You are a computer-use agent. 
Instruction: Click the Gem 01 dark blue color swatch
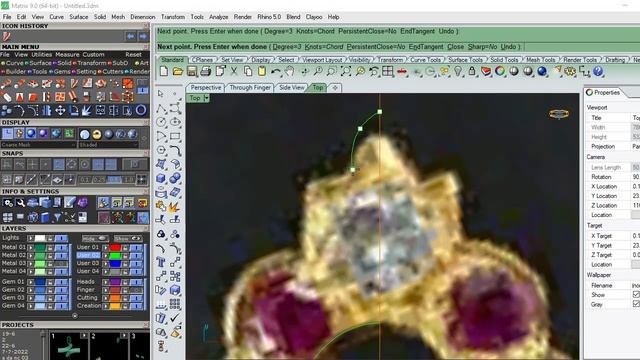pyautogui.click(x=40, y=282)
